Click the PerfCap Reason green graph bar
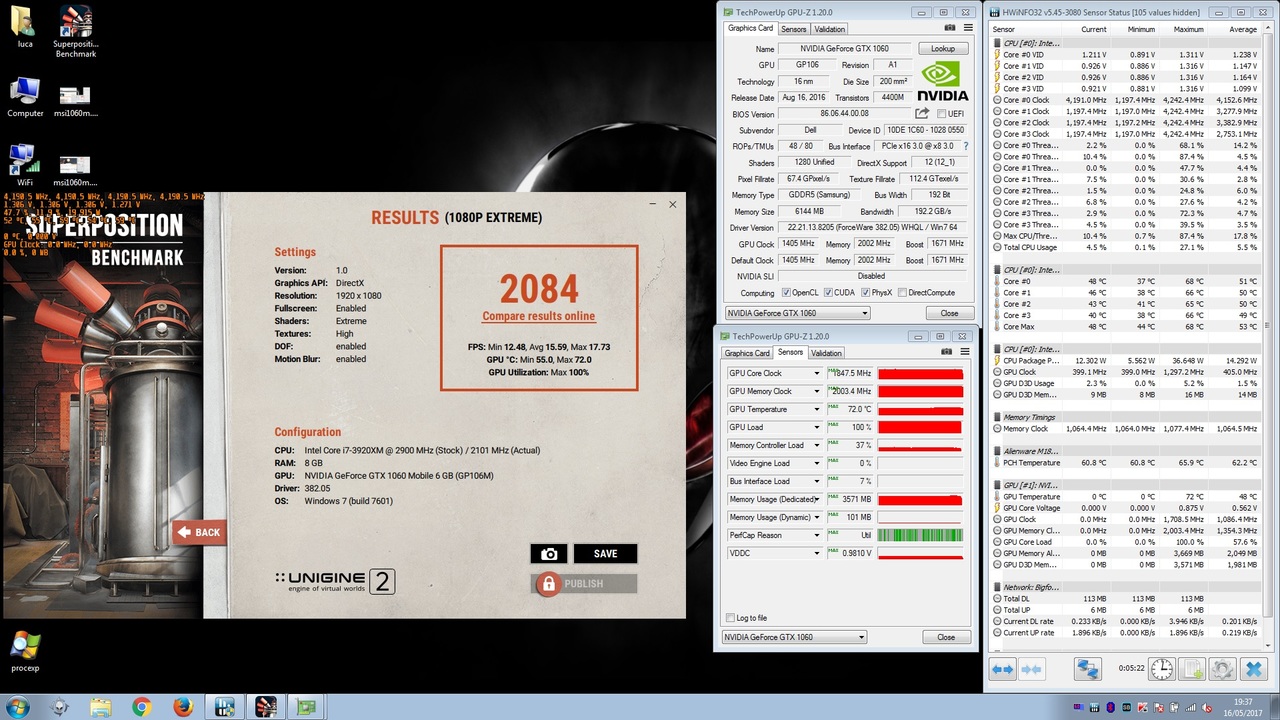 (x=920, y=535)
